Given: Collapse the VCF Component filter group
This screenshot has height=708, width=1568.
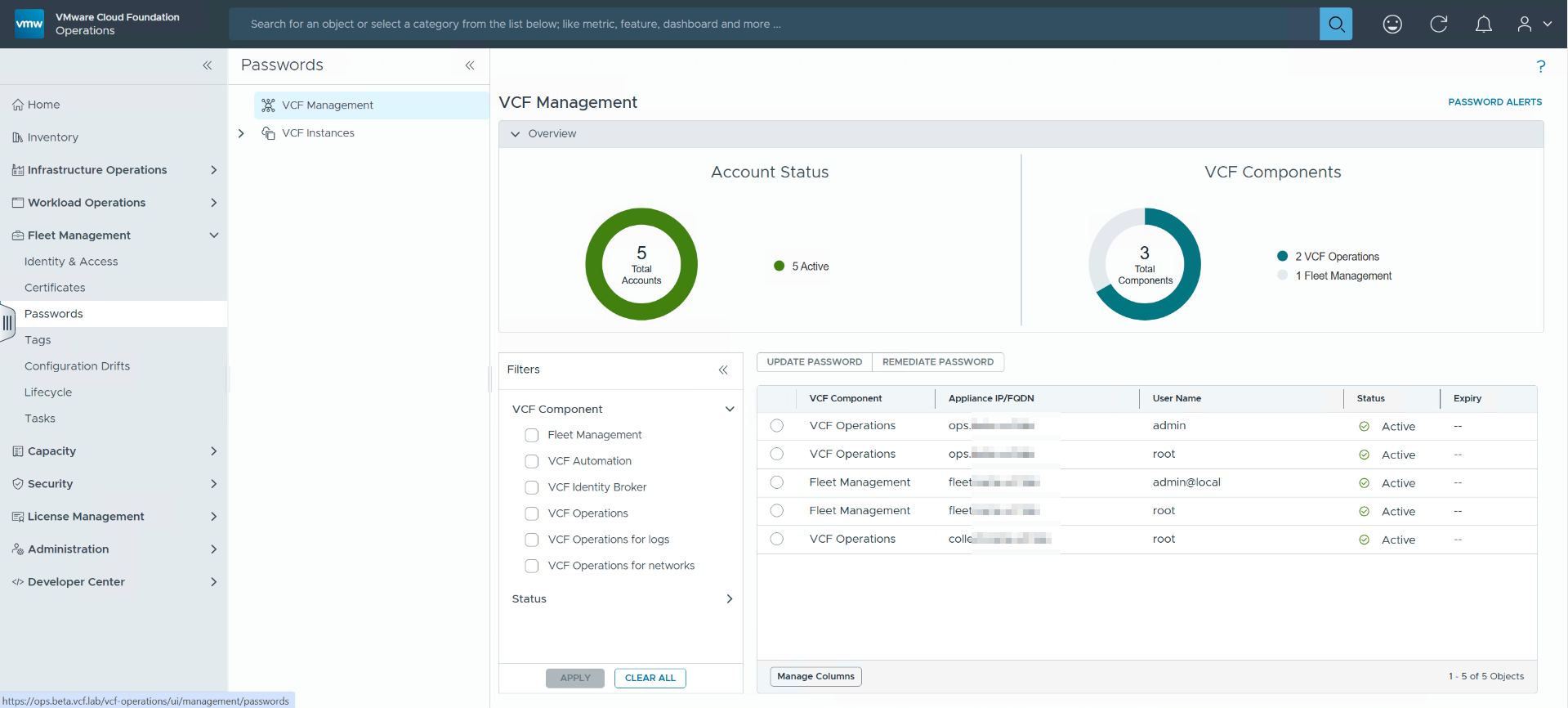Looking at the screenshot, I should [x=730, y=409].
